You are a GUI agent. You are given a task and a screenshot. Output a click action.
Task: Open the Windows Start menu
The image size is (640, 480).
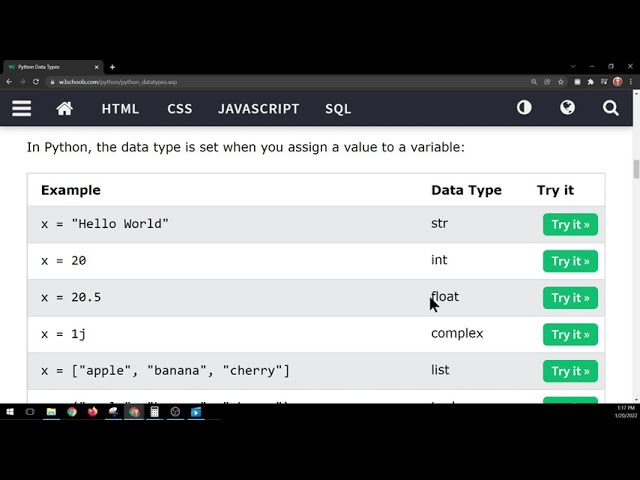(10, 412)
